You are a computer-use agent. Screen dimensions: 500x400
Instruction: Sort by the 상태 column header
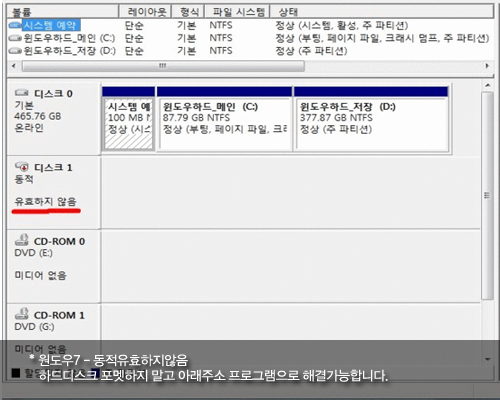point(382,12)
